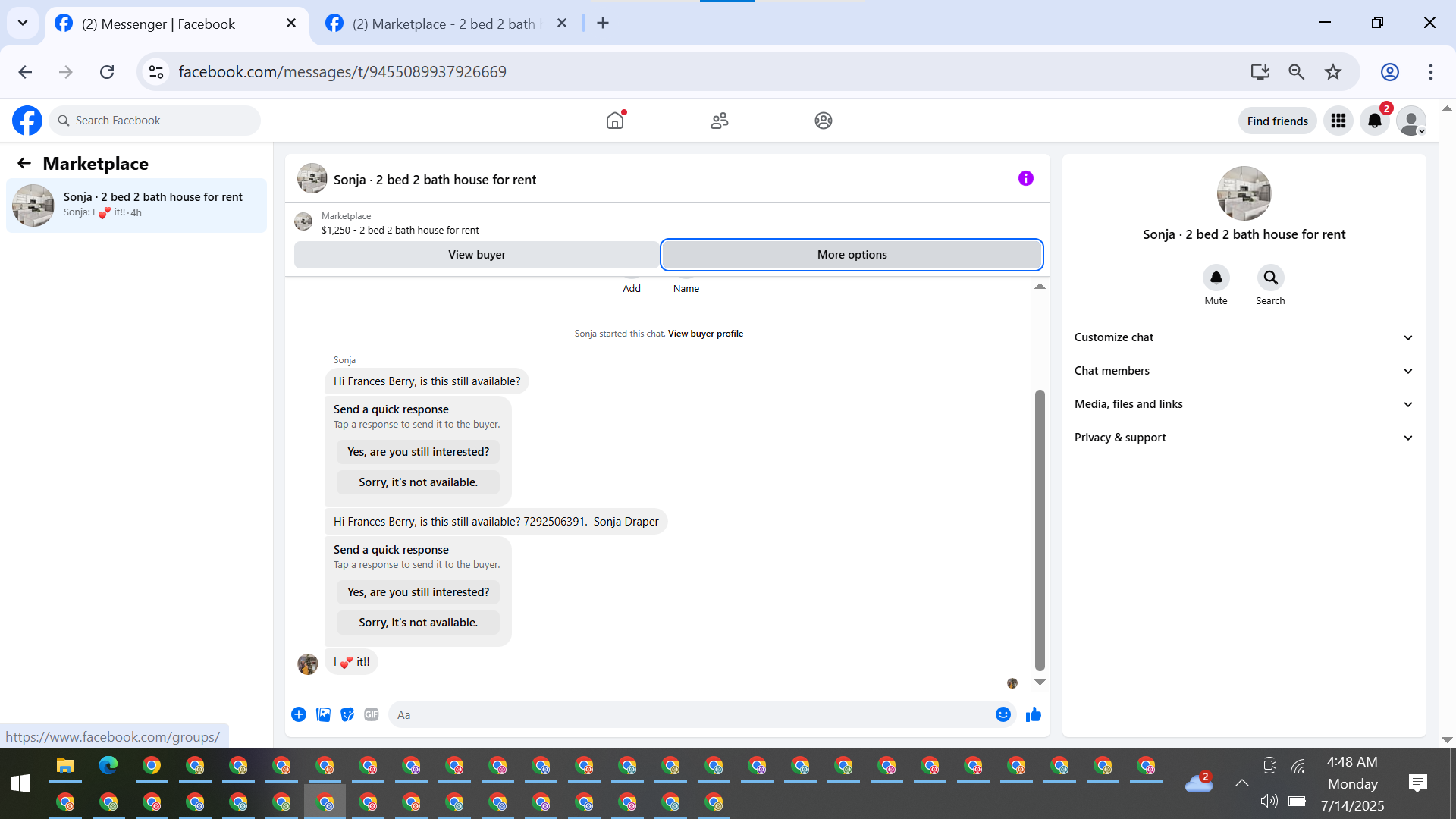The image size is (1456, 819).
Task: Send quick reply "Sorry, it's not available."
Action: click(x=418, y=623)
